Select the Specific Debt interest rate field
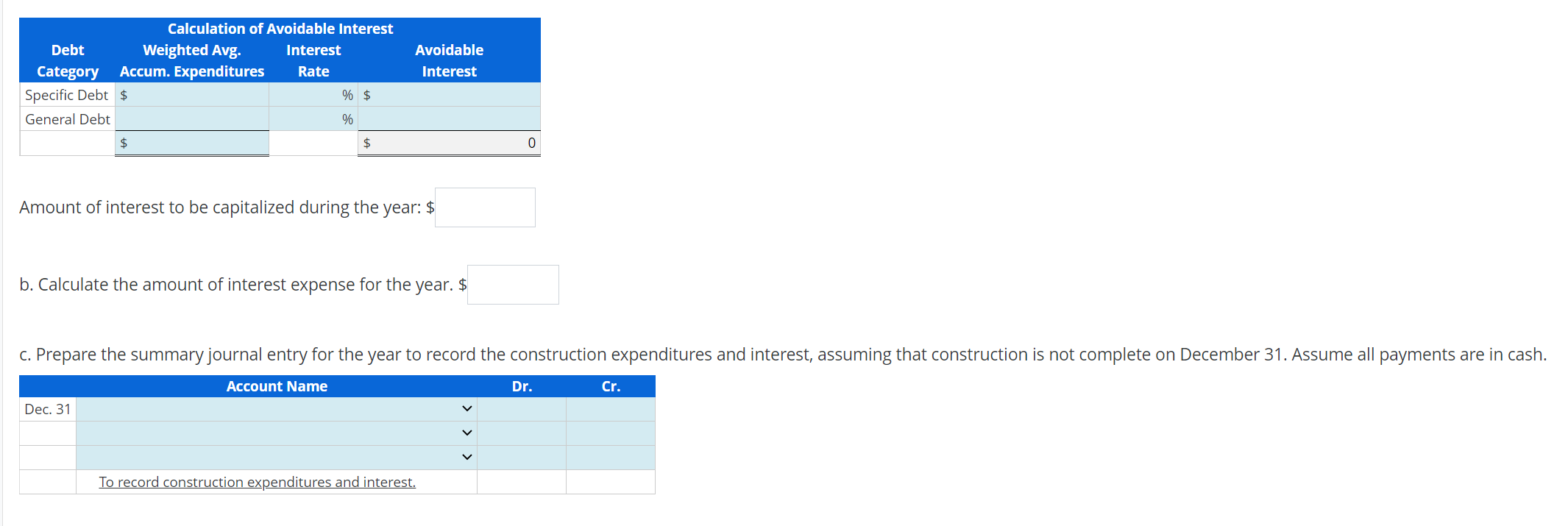1568x526 pixels. (x=313, y=94)
